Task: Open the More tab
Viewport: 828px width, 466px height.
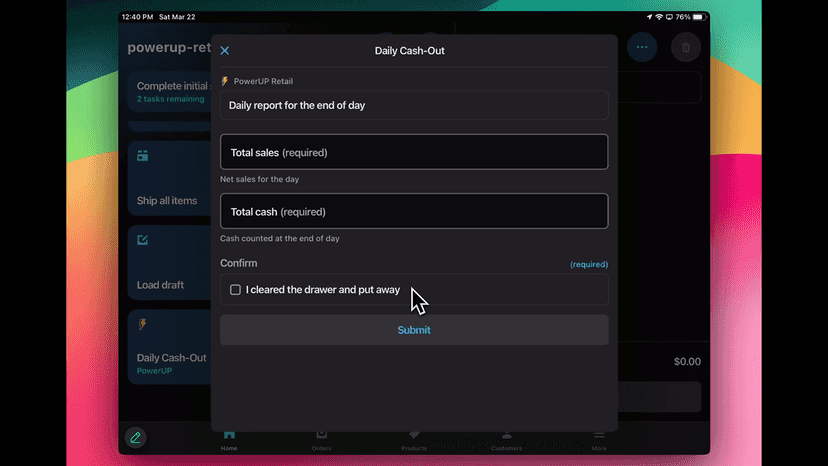Action: click(599, 440)
